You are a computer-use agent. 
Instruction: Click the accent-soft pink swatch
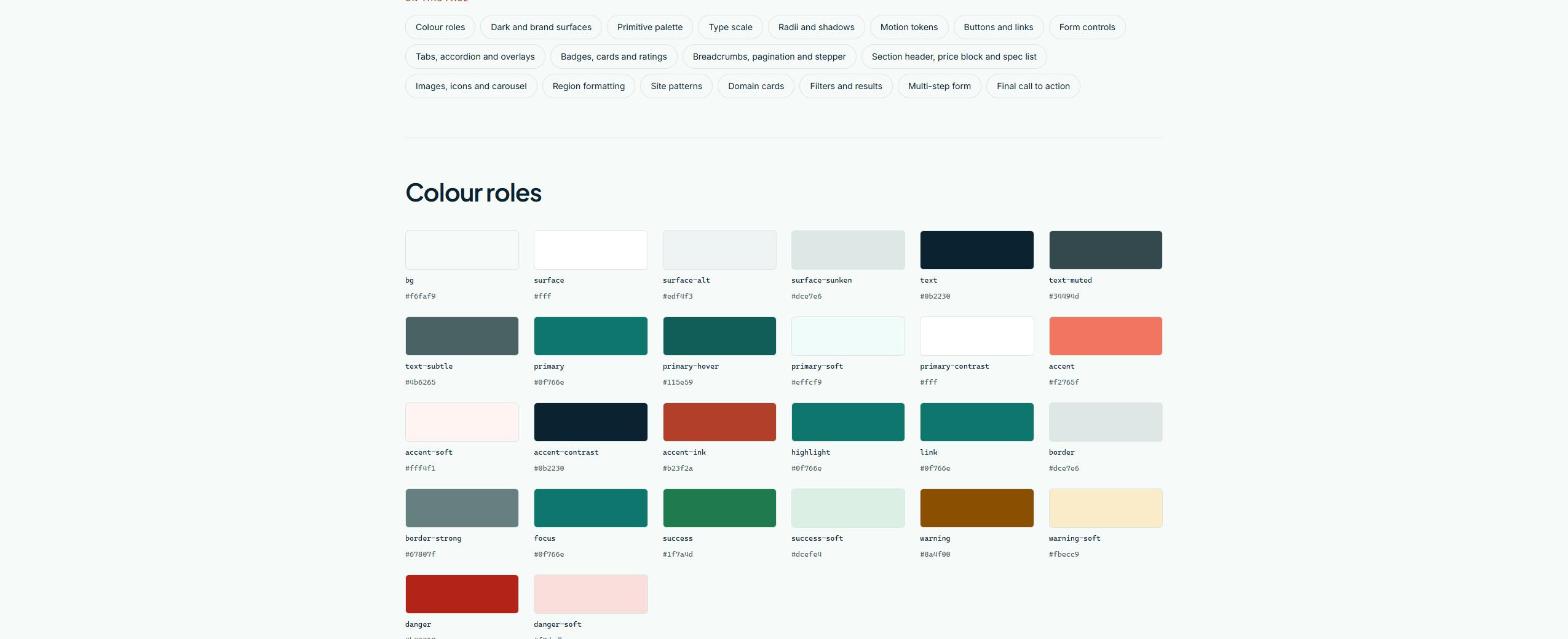(x=462, y=422)
